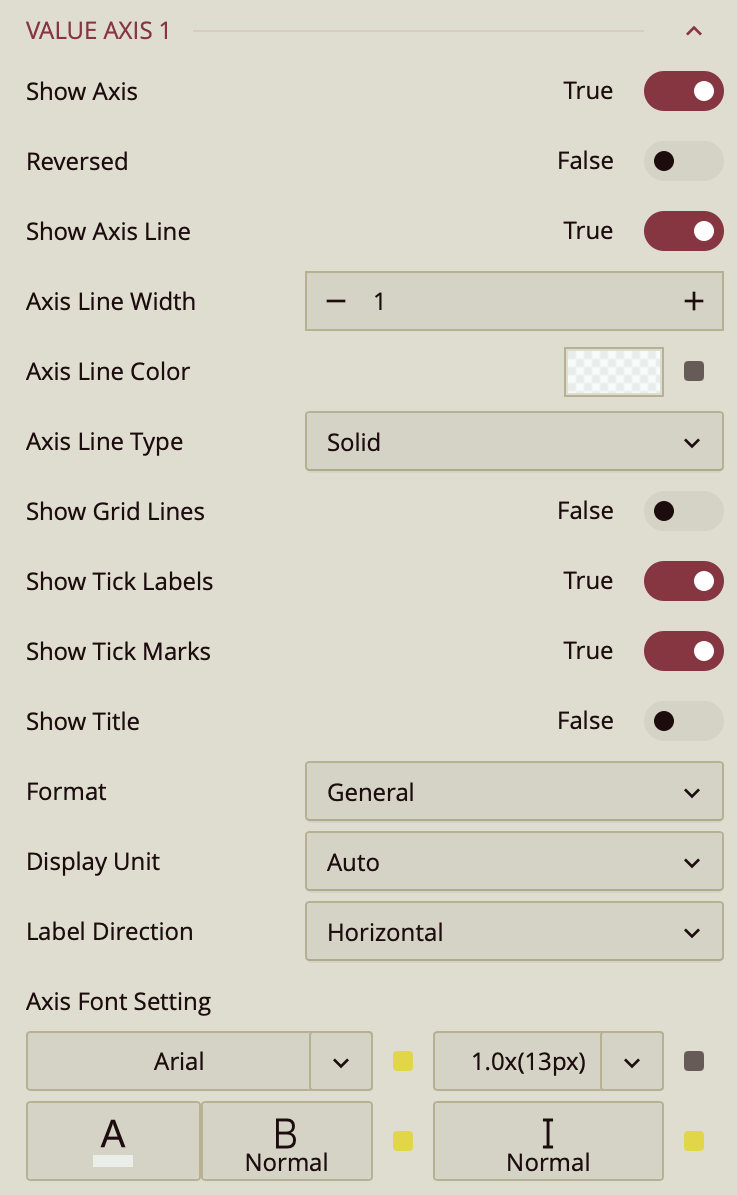737x1195 pixels.
Task: Toggle the italic I Normal button
Action: pyautogui.click(x=548, y=1141)
